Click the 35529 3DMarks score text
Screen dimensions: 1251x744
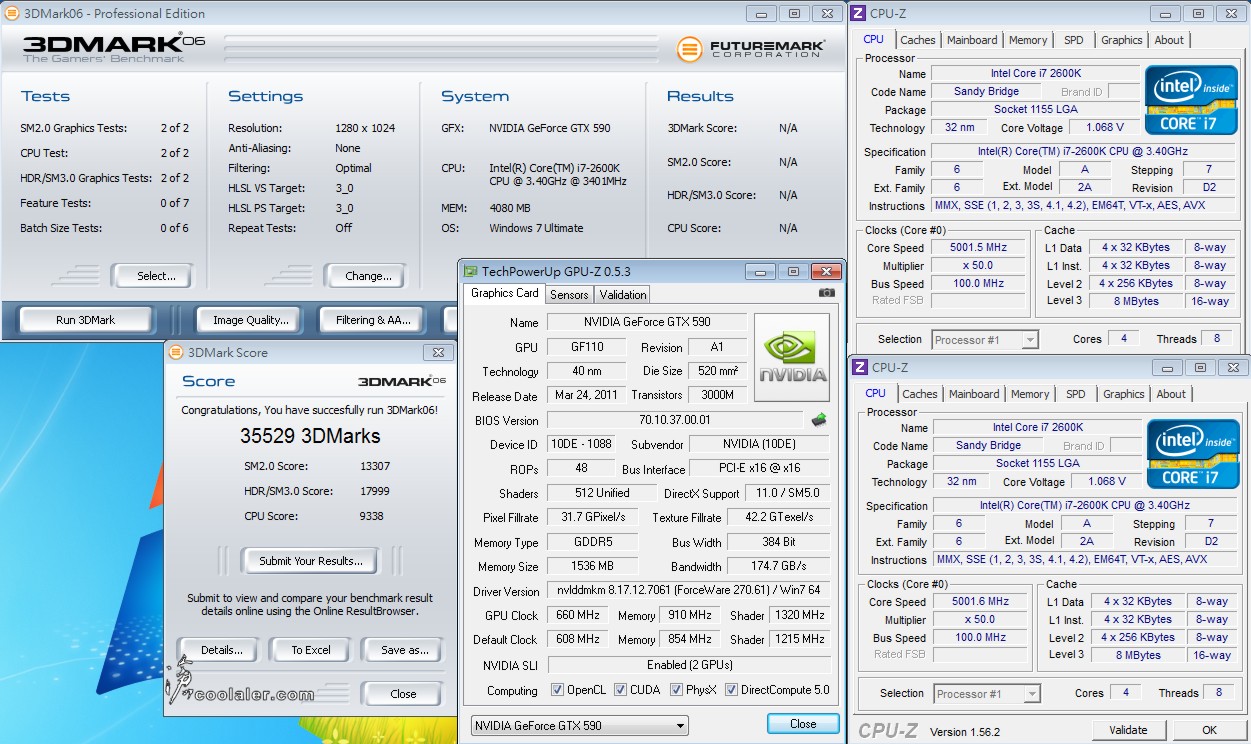(310, 436)
